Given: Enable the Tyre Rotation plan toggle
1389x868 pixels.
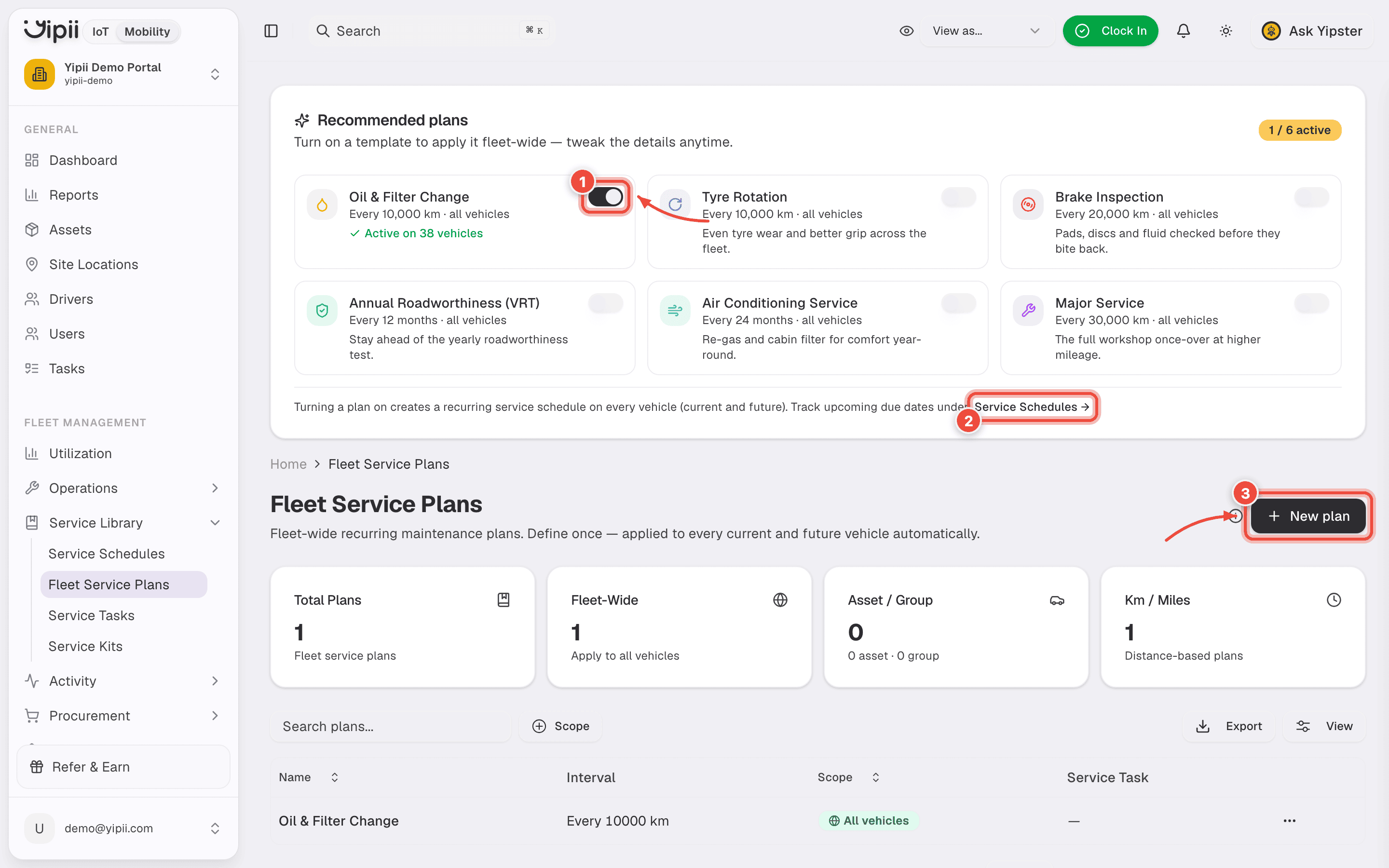Looking at the screenshot, I should [x=958, y=198].
